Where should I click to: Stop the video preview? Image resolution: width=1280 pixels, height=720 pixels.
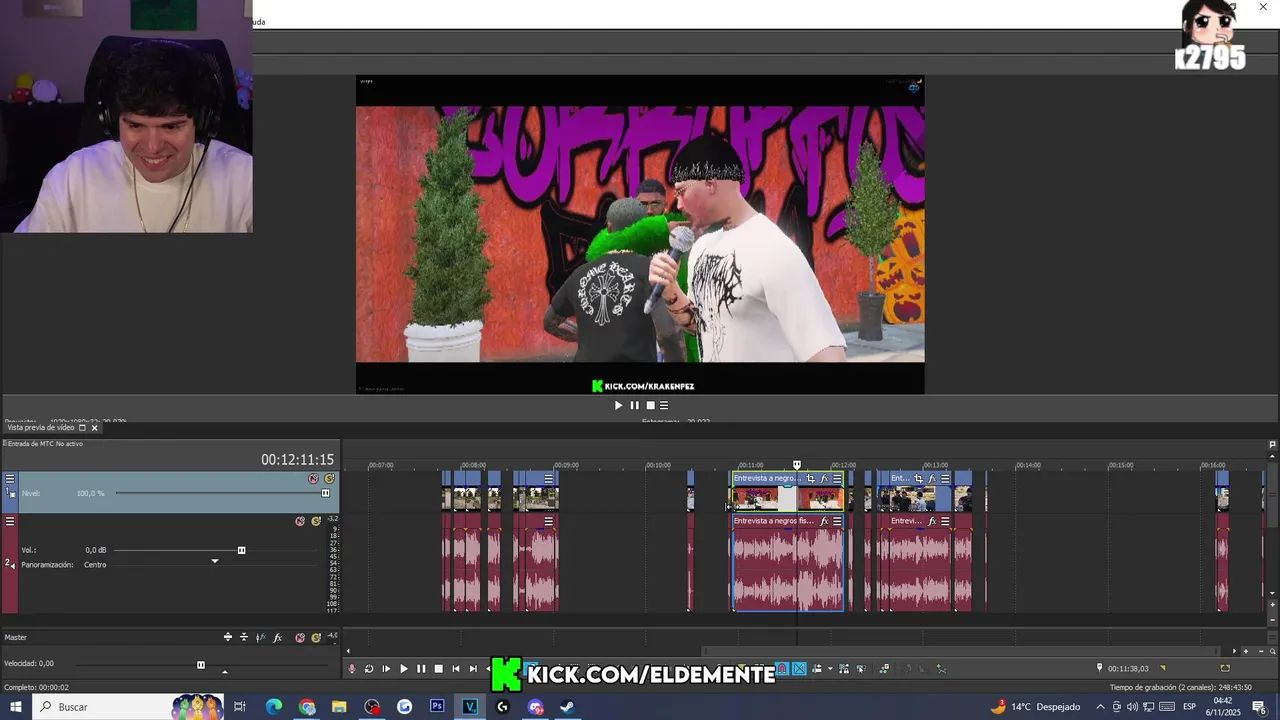pyautogui.click(x=650, y=405)
